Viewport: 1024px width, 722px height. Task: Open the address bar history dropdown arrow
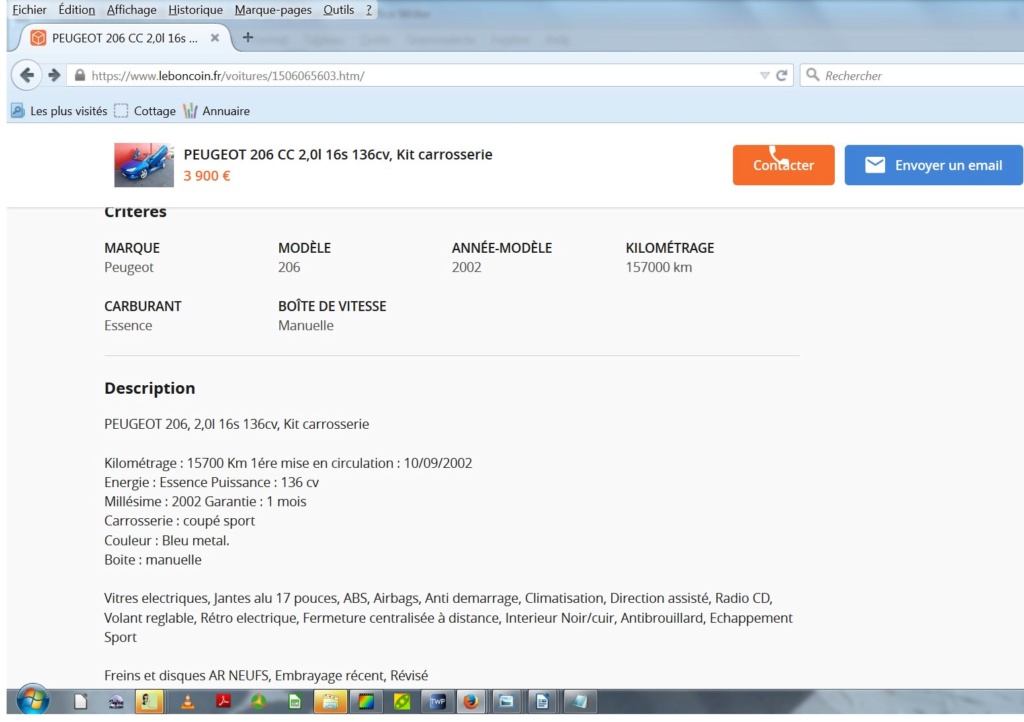(x=764, y=76)
